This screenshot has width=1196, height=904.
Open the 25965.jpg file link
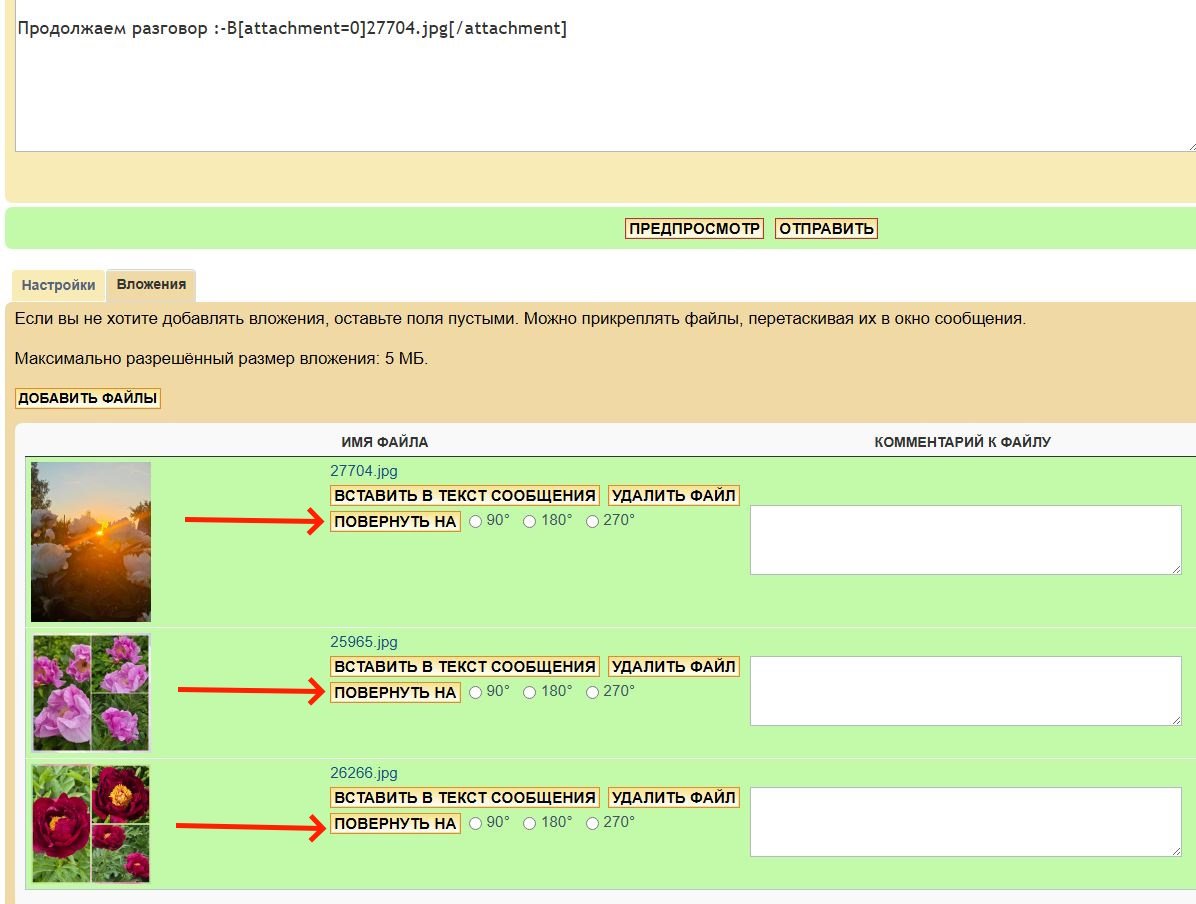(364, 642)
